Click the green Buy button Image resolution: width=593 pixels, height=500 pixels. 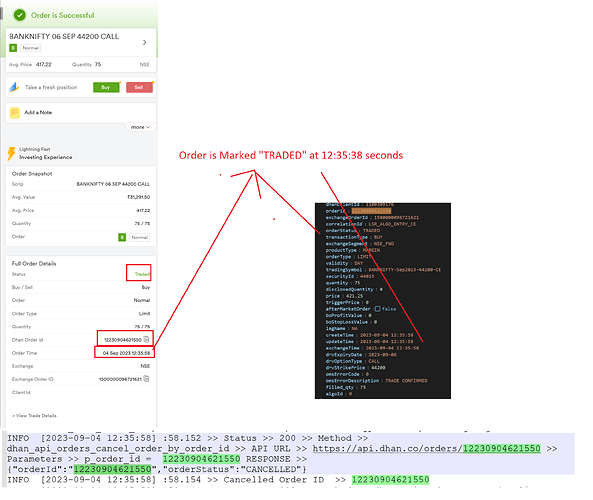(106, 87)
